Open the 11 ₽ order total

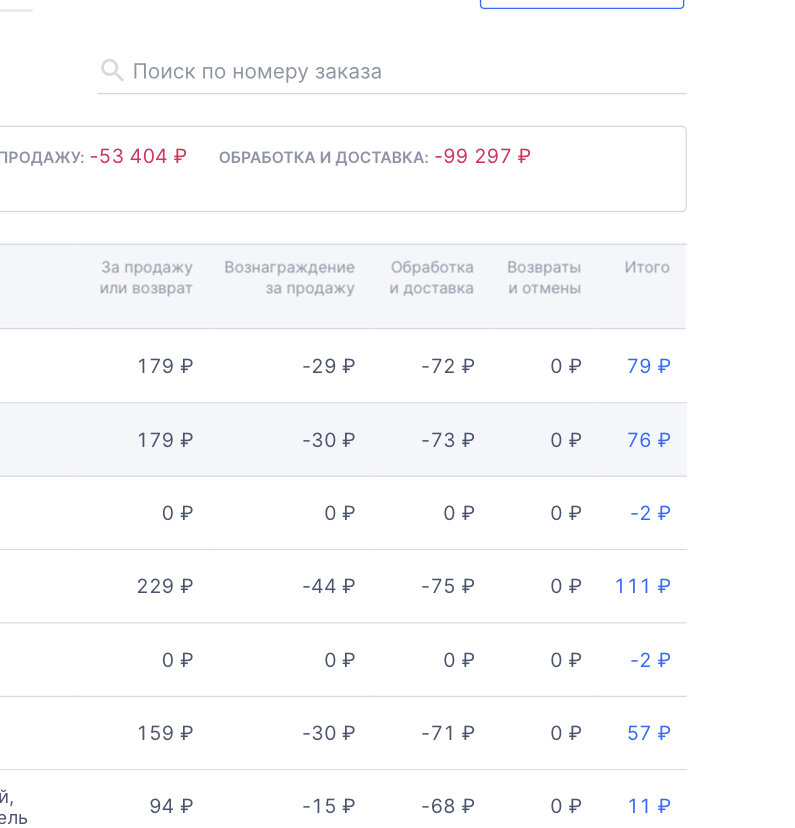pos(648,805)
